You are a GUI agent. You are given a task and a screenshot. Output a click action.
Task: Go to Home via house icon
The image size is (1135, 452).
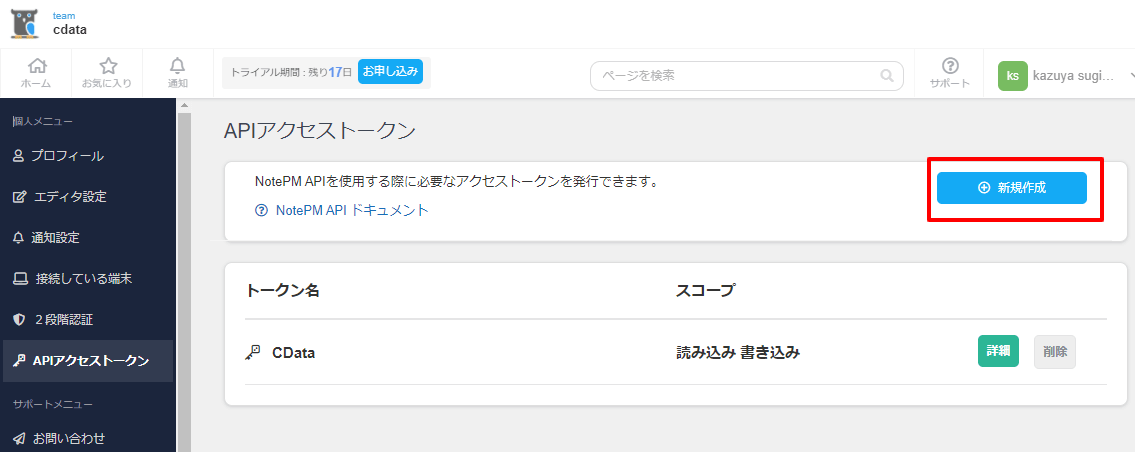(37, 66)
